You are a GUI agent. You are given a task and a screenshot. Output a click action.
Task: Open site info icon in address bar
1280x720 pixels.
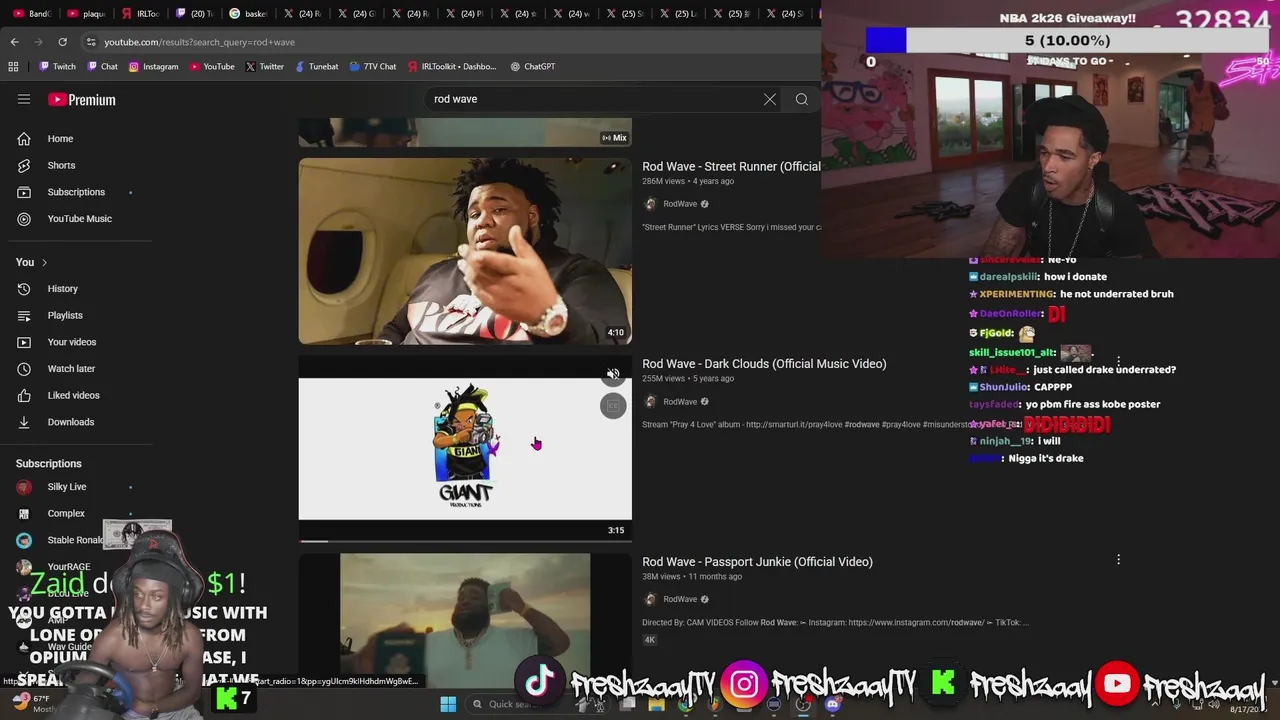(x=91, y=42)
